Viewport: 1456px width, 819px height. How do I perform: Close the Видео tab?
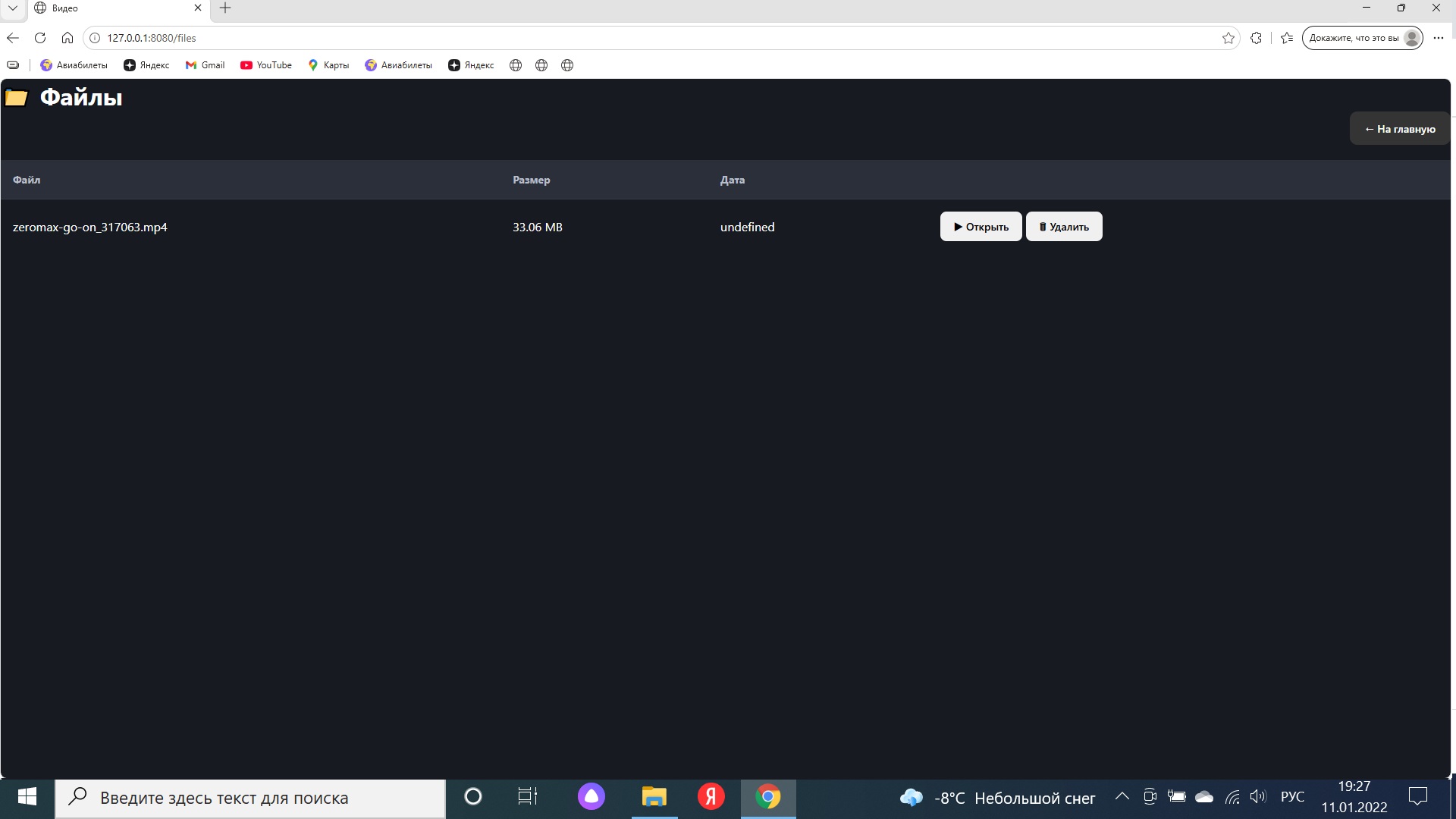point(198,8)
